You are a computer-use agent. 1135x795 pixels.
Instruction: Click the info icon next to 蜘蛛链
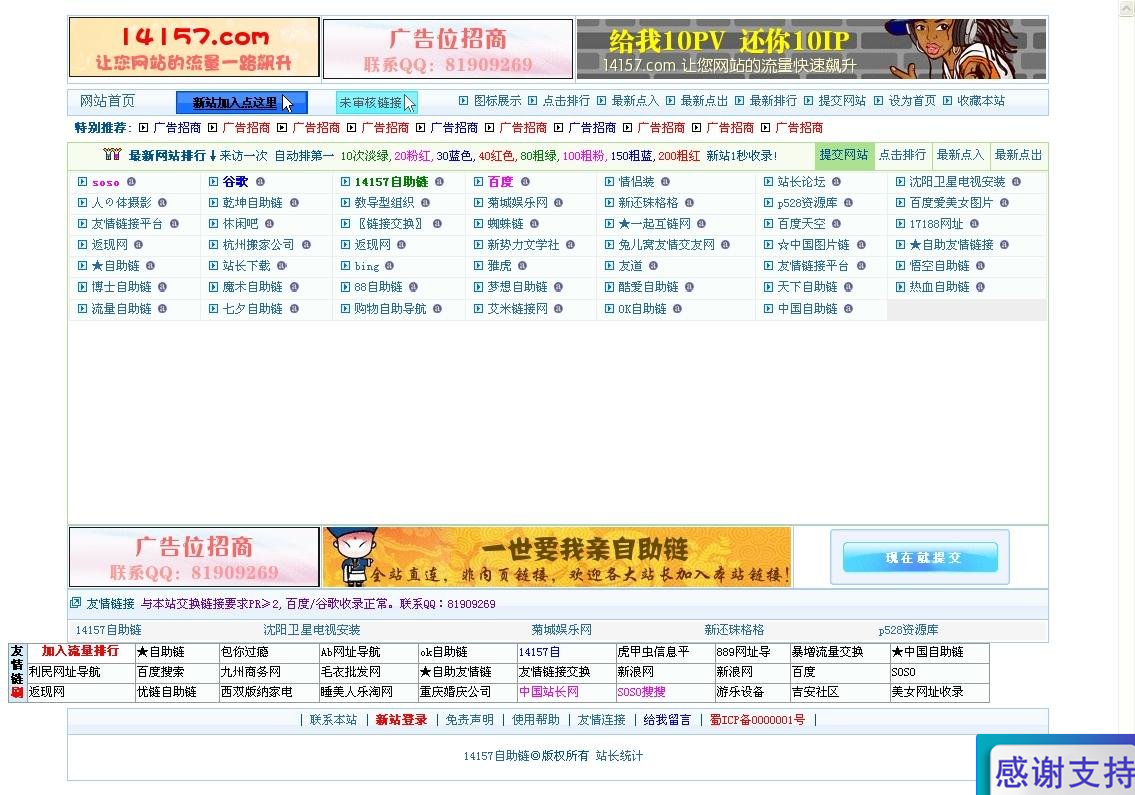click(x=534, y=224)
